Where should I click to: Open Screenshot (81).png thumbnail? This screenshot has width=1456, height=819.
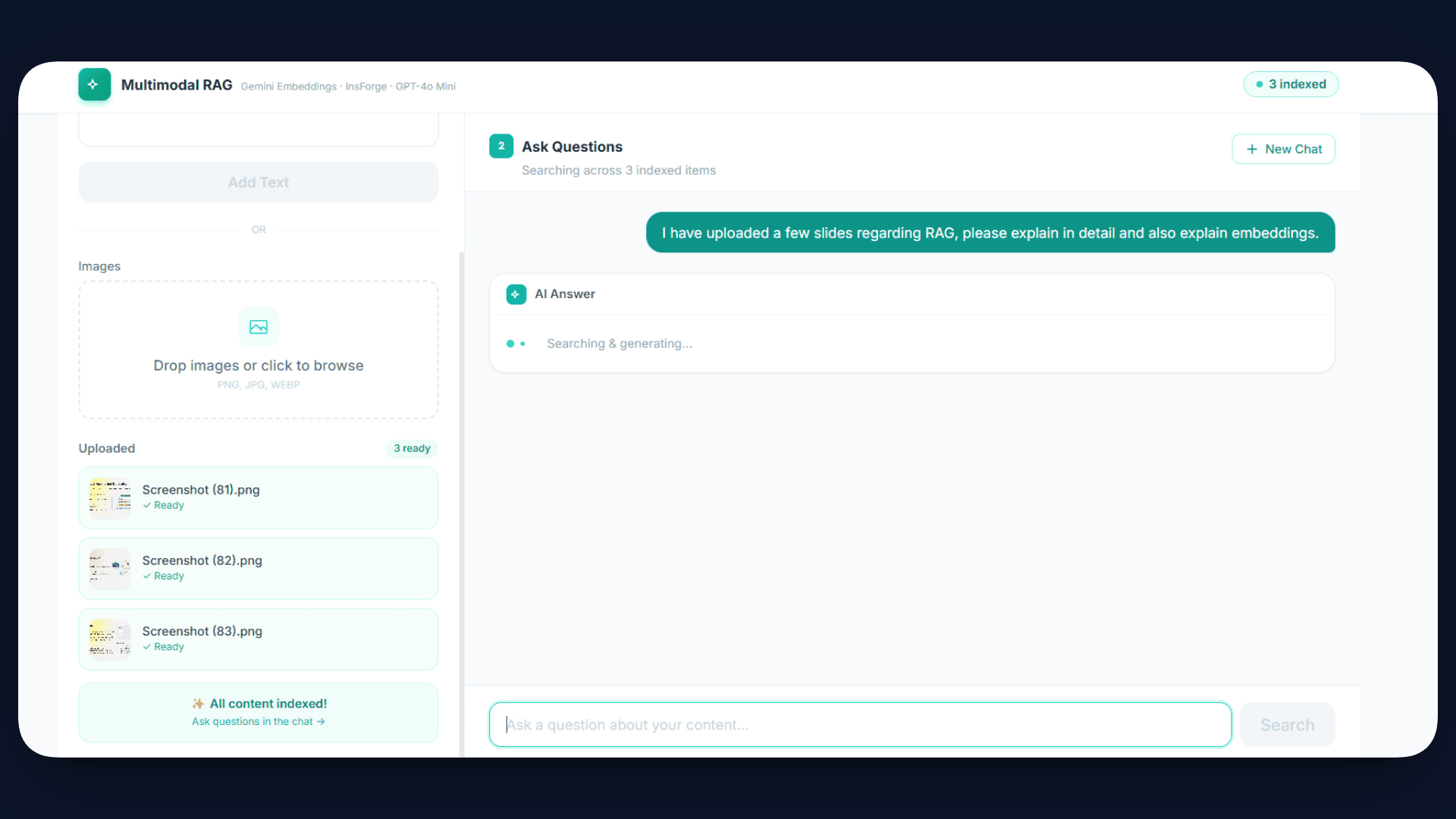[110, 497]
